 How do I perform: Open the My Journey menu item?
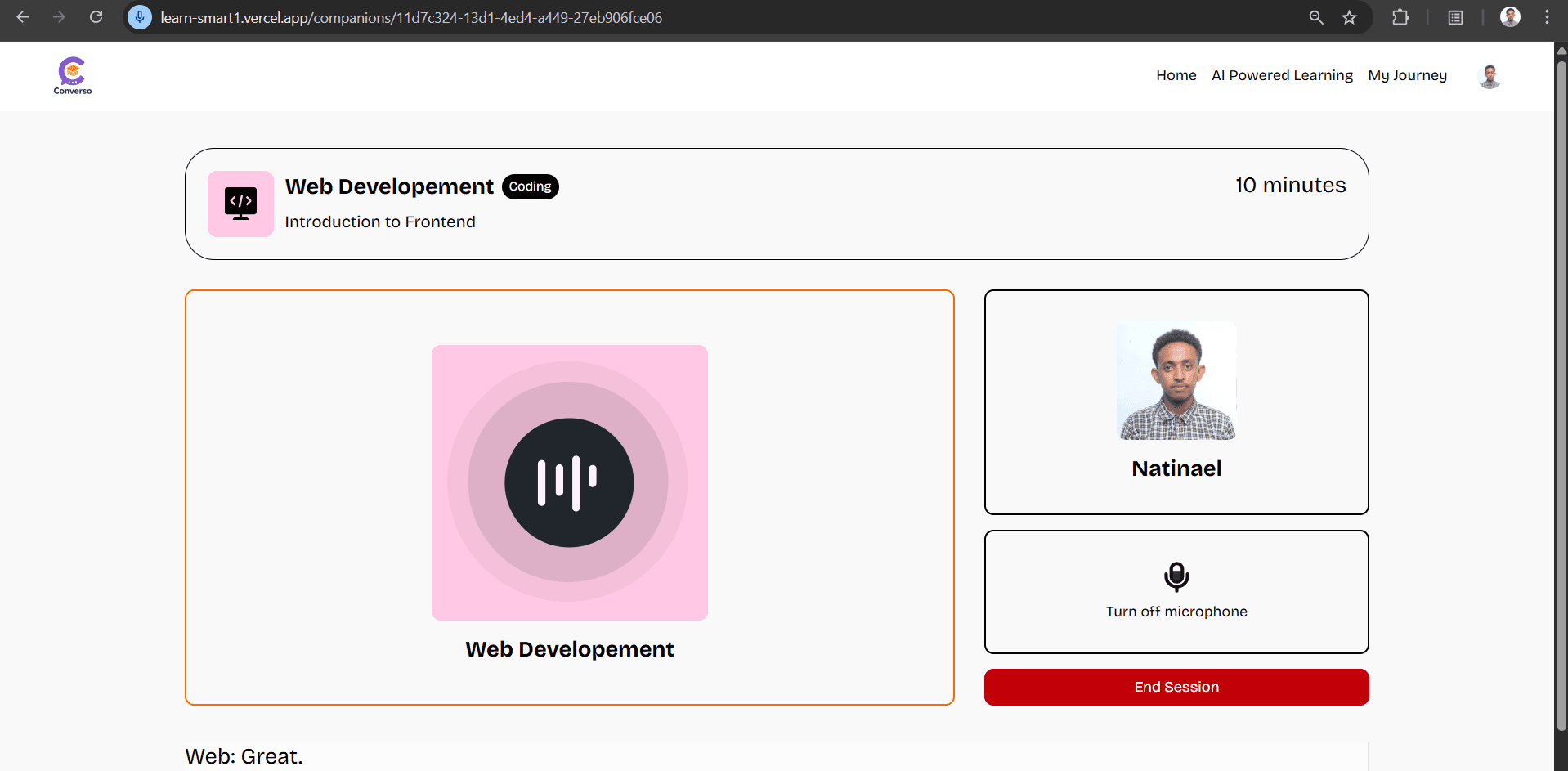(x=1407, y=75)
